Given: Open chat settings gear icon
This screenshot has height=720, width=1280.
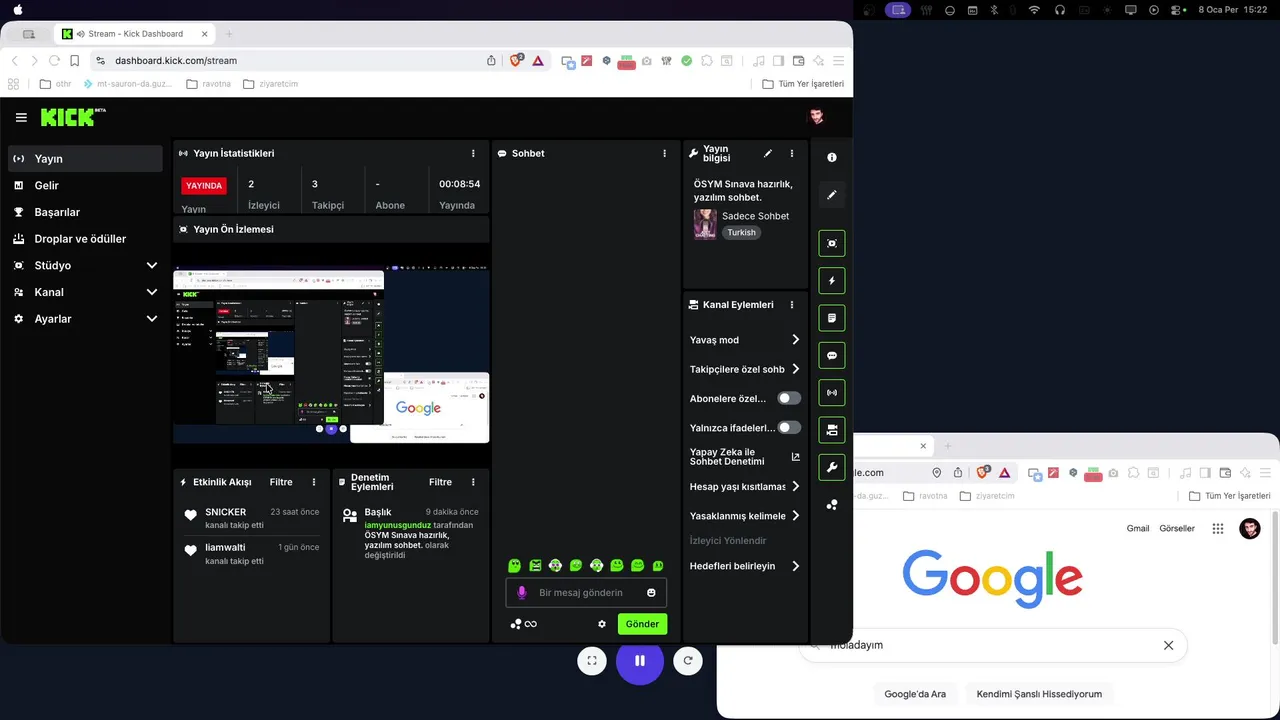Looking at the screenshot, I should coord(602,624).
